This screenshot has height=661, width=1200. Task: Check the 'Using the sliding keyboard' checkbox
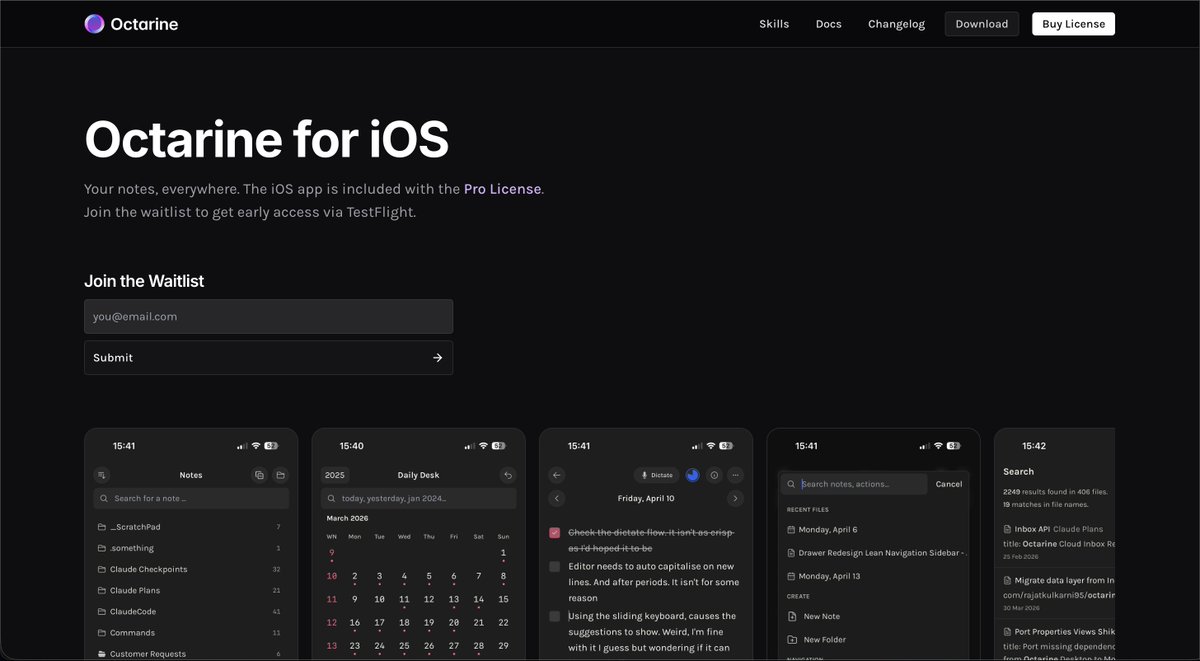click(x=555, y=616)
